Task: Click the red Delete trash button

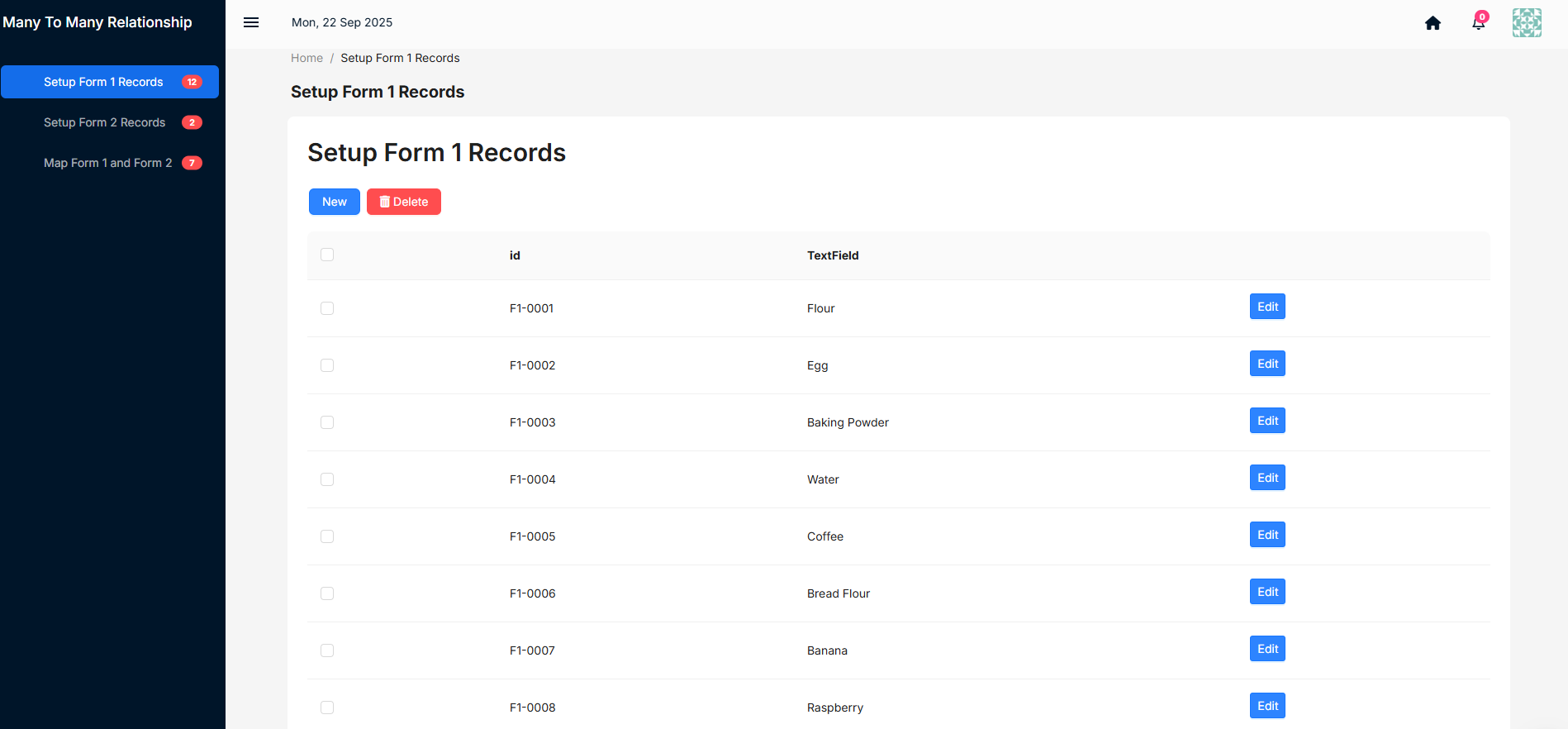Action: click(x=404, y=202)
